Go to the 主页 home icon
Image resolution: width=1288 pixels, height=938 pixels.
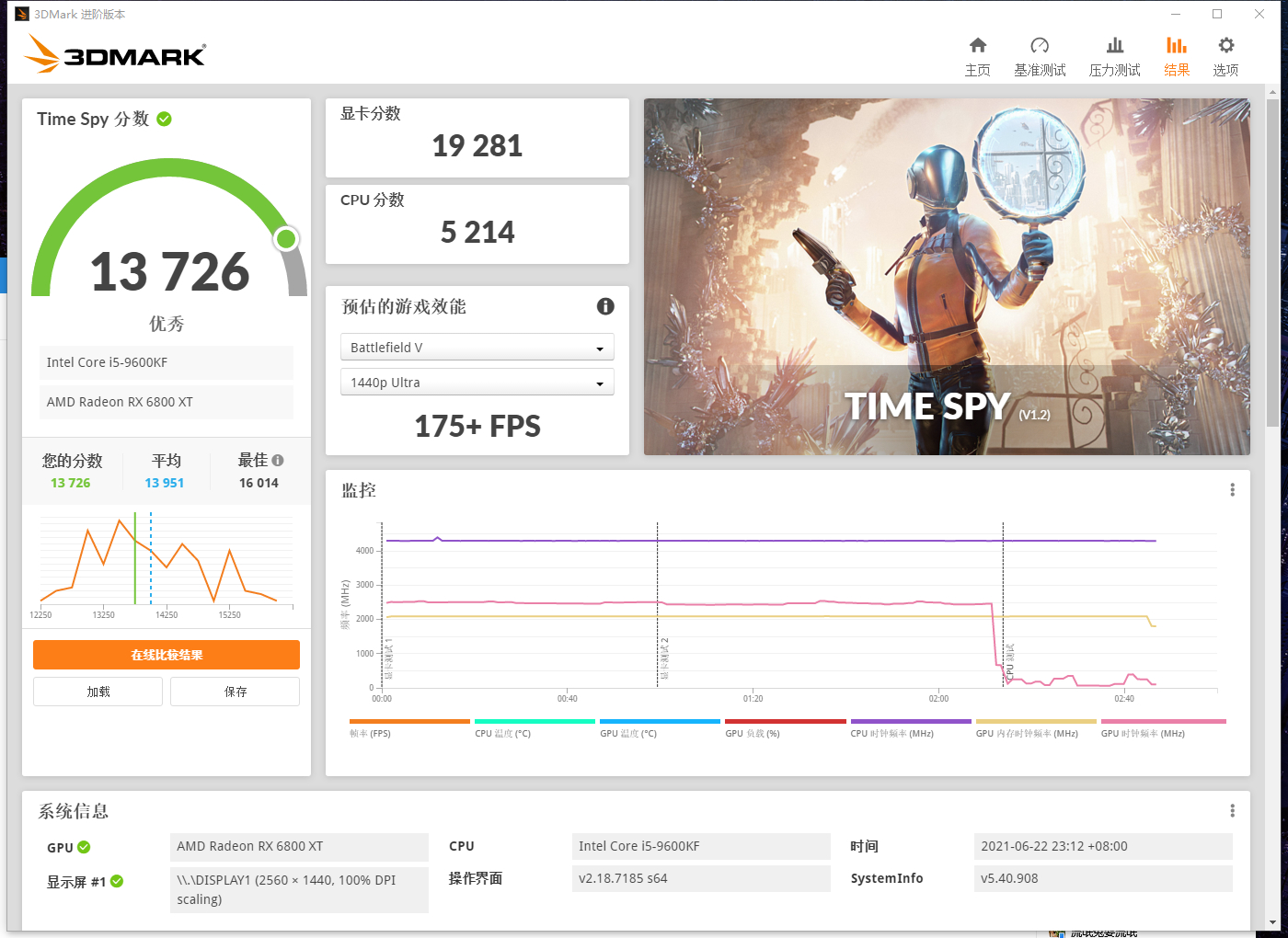pos(978,45)
